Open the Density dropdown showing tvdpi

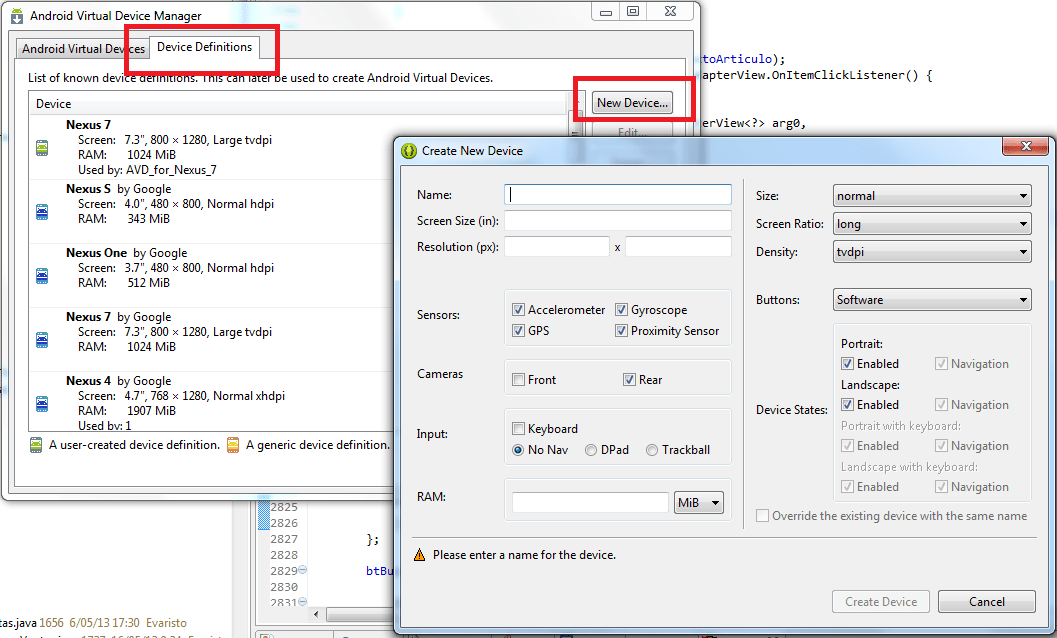click(x=932, y=252)
